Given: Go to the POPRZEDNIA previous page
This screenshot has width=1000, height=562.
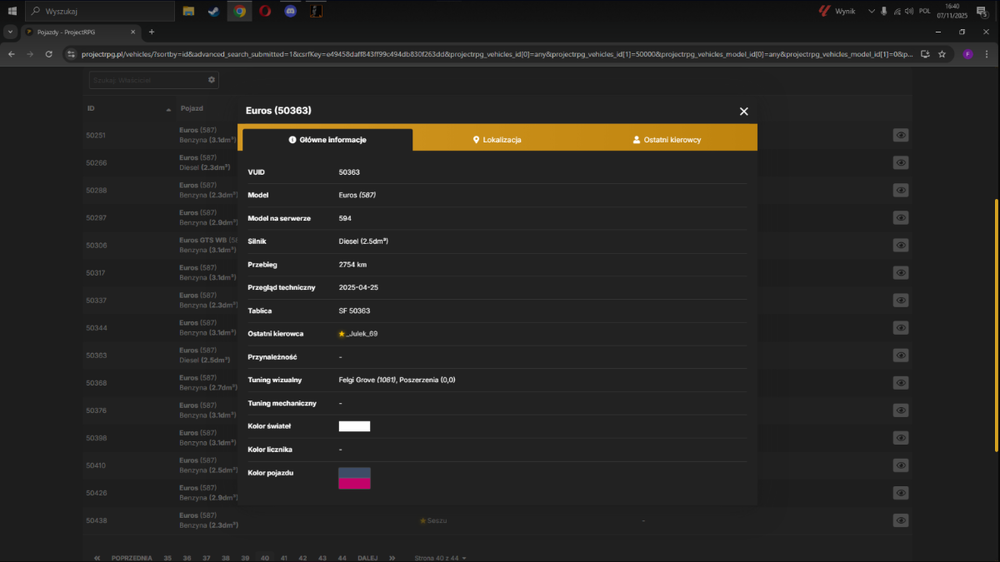Looking at the screenshot, I should [131, 558].
